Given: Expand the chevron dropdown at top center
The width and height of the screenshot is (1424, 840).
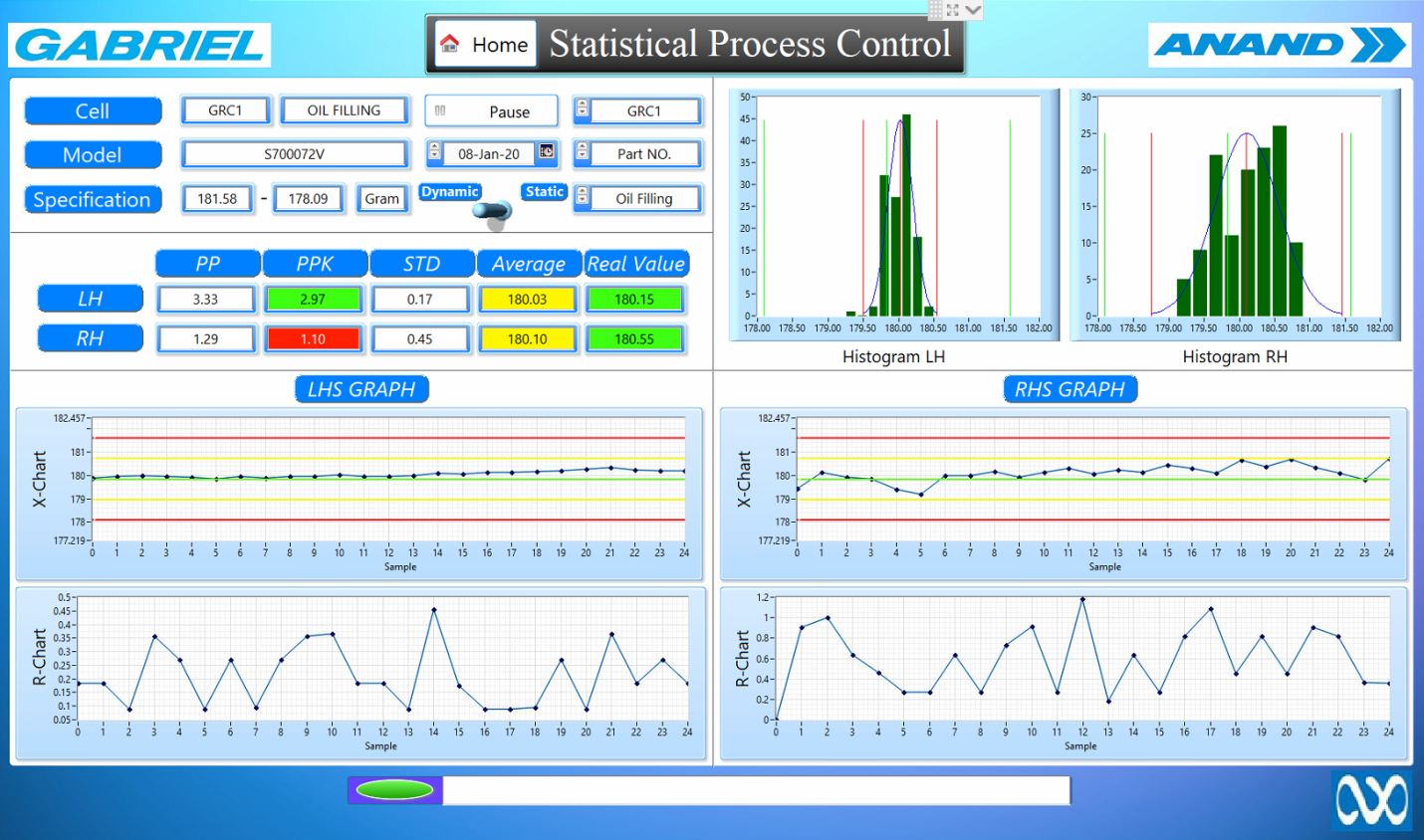Looking at the screenshot, I should point(973,10).
